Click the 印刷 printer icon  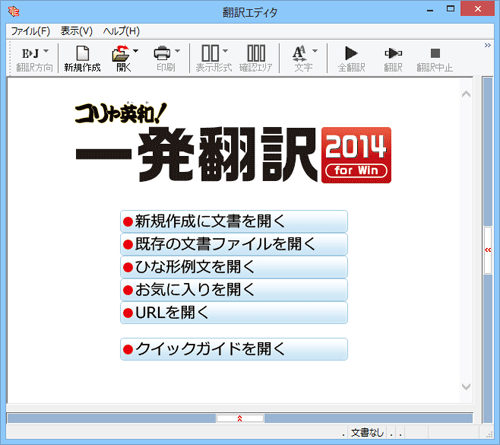pos(162,53)
